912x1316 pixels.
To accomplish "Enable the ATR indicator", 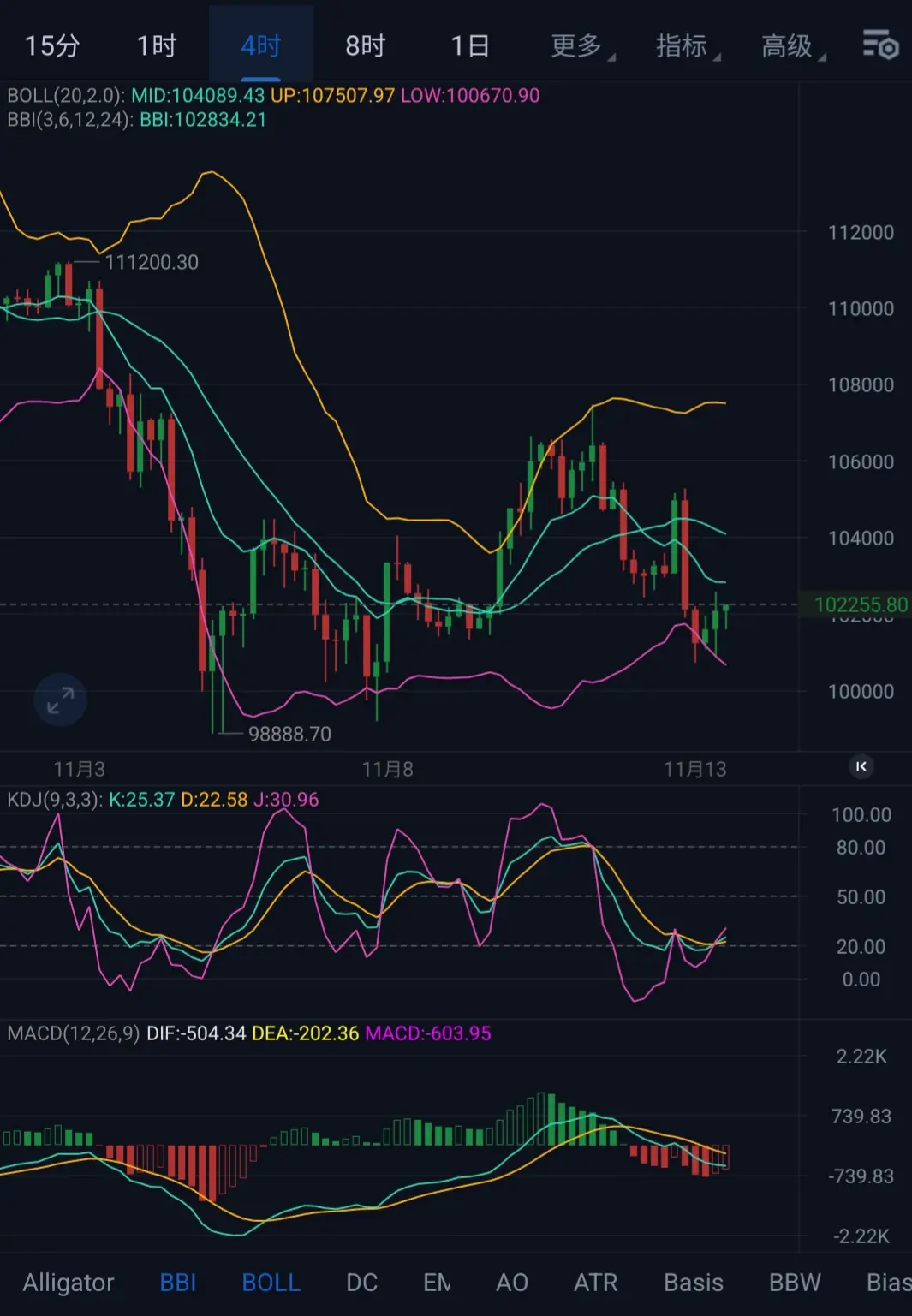I will pyautogui.click(x=595, y=1282).
